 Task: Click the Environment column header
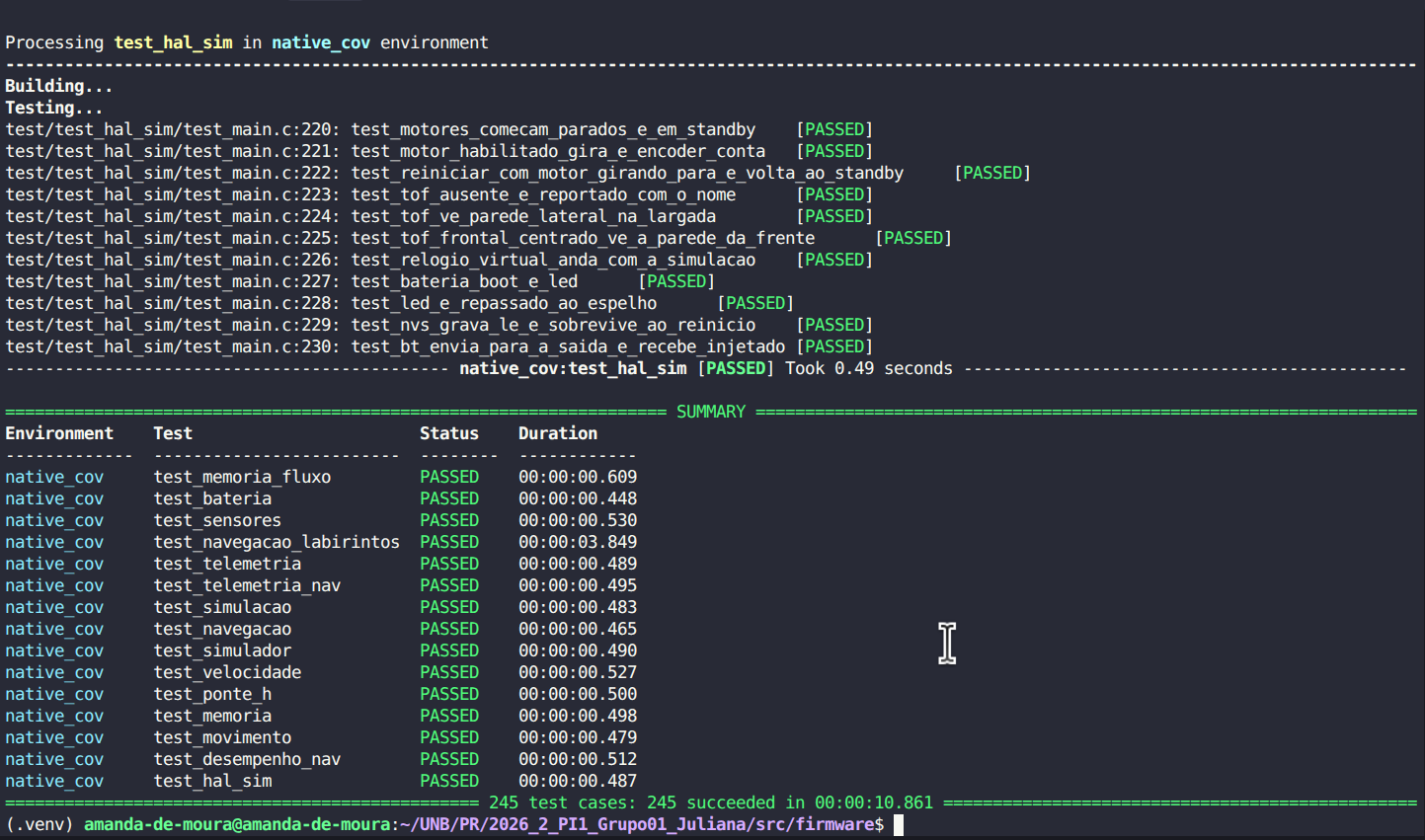point(59,433)
